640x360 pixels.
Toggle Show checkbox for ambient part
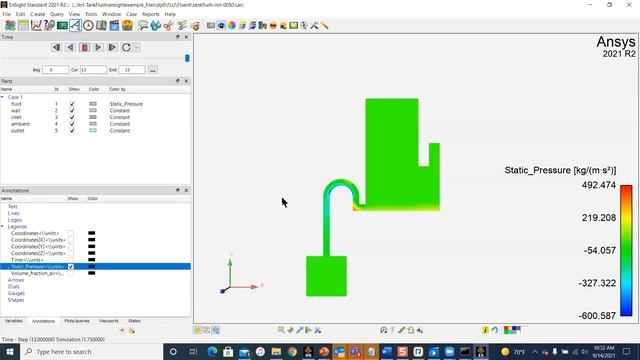(x=72, y=124)
